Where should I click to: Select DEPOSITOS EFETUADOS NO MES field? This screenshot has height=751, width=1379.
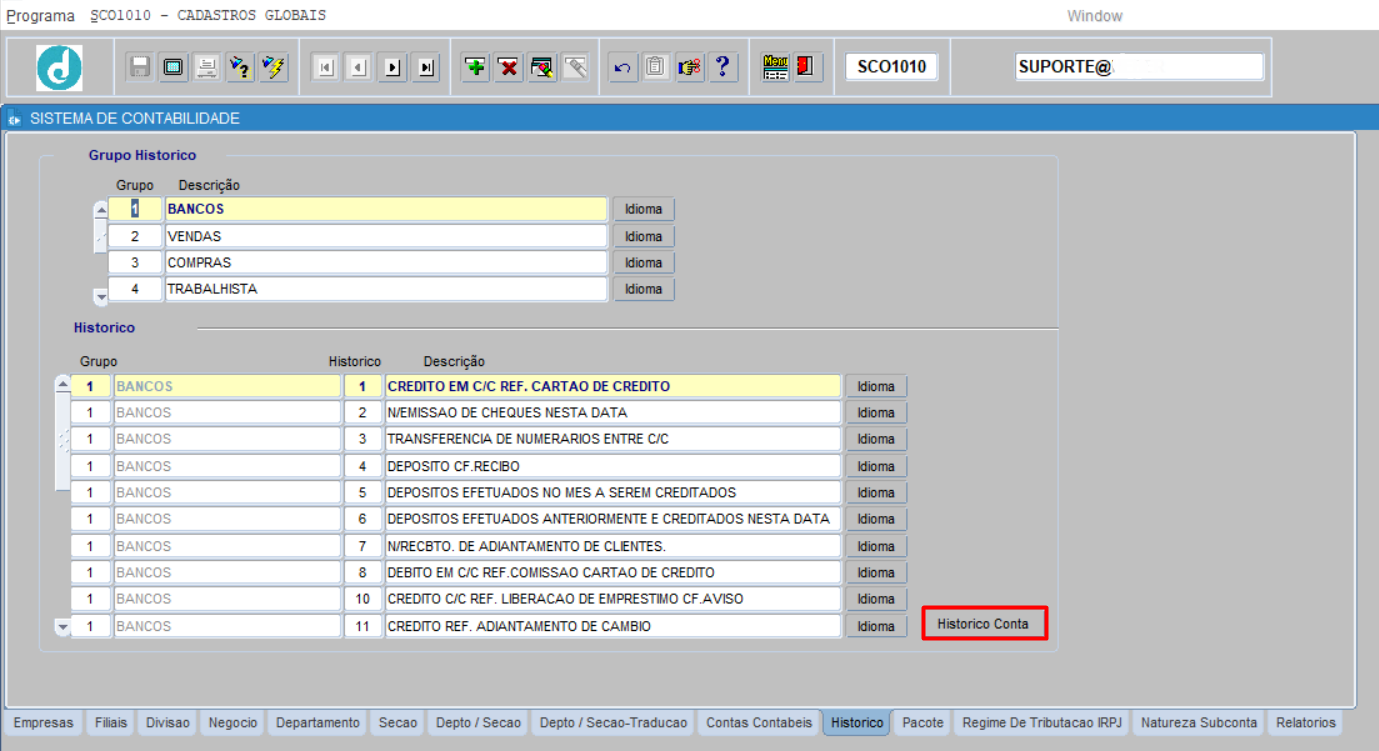[x=613, y=493]
